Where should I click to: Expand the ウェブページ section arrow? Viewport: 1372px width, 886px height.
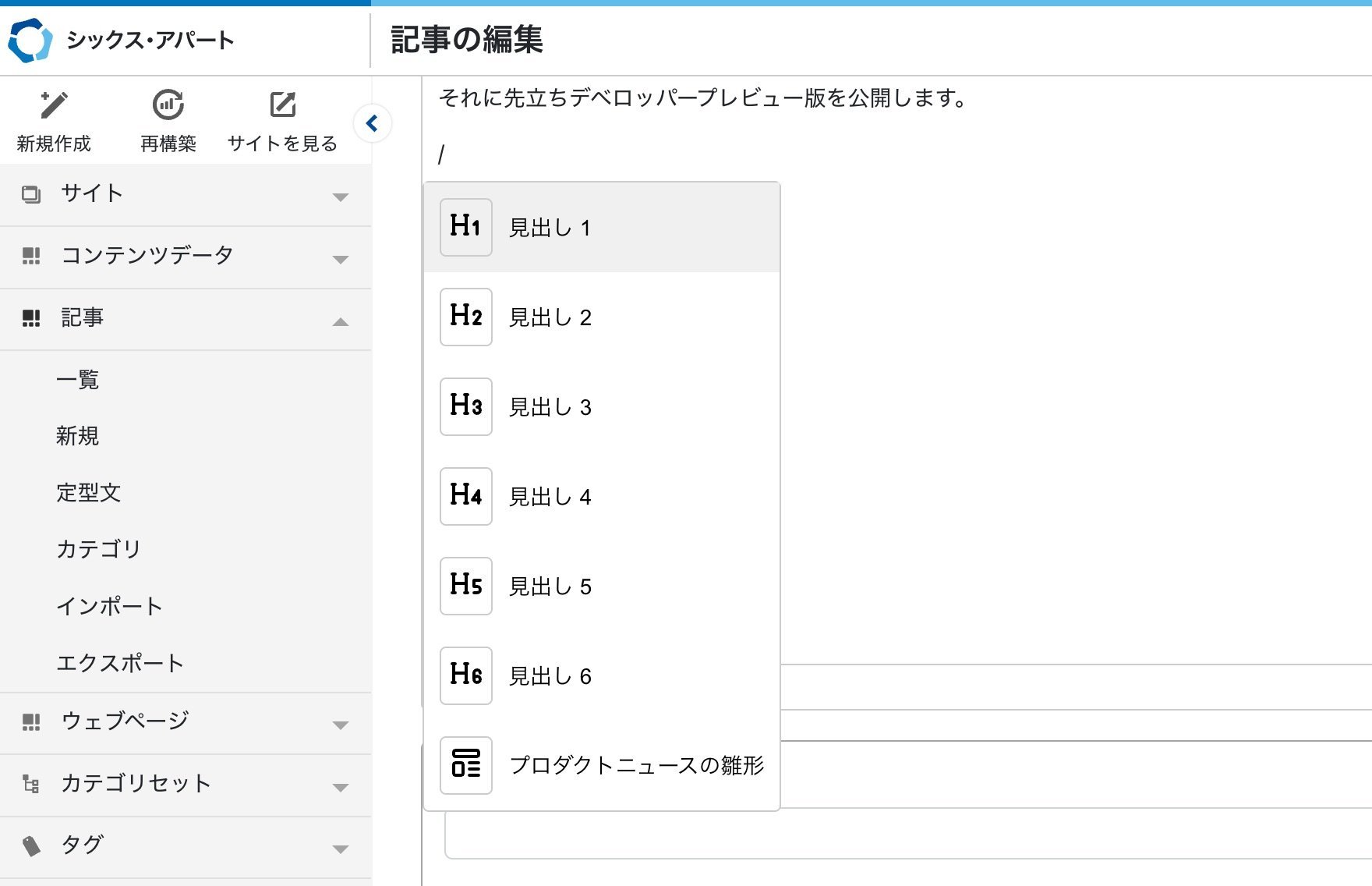pyautogui.click(x=340, y=725)
